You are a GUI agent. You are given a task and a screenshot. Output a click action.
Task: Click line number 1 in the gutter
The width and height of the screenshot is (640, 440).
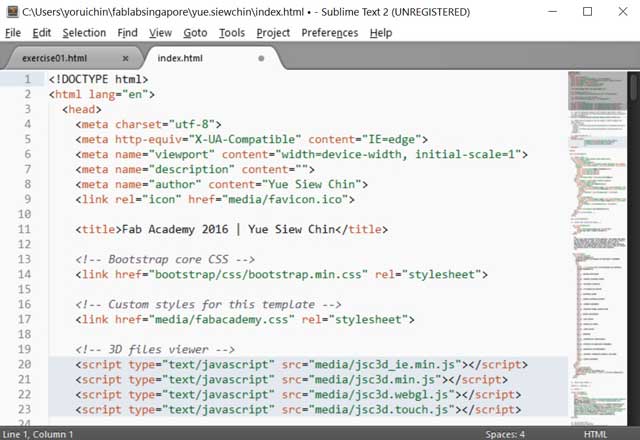pyautogui.click(x=27, y=79)
